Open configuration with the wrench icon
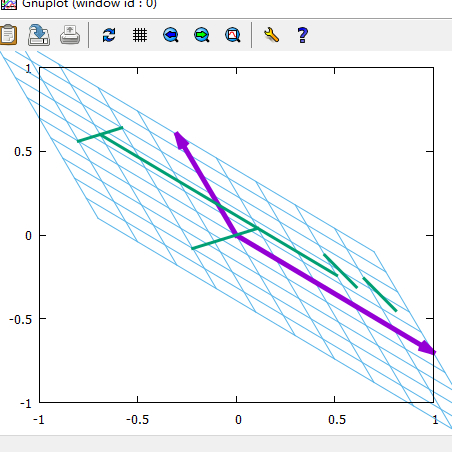Screen dimensions: 452x452 (x=271, y=35)
